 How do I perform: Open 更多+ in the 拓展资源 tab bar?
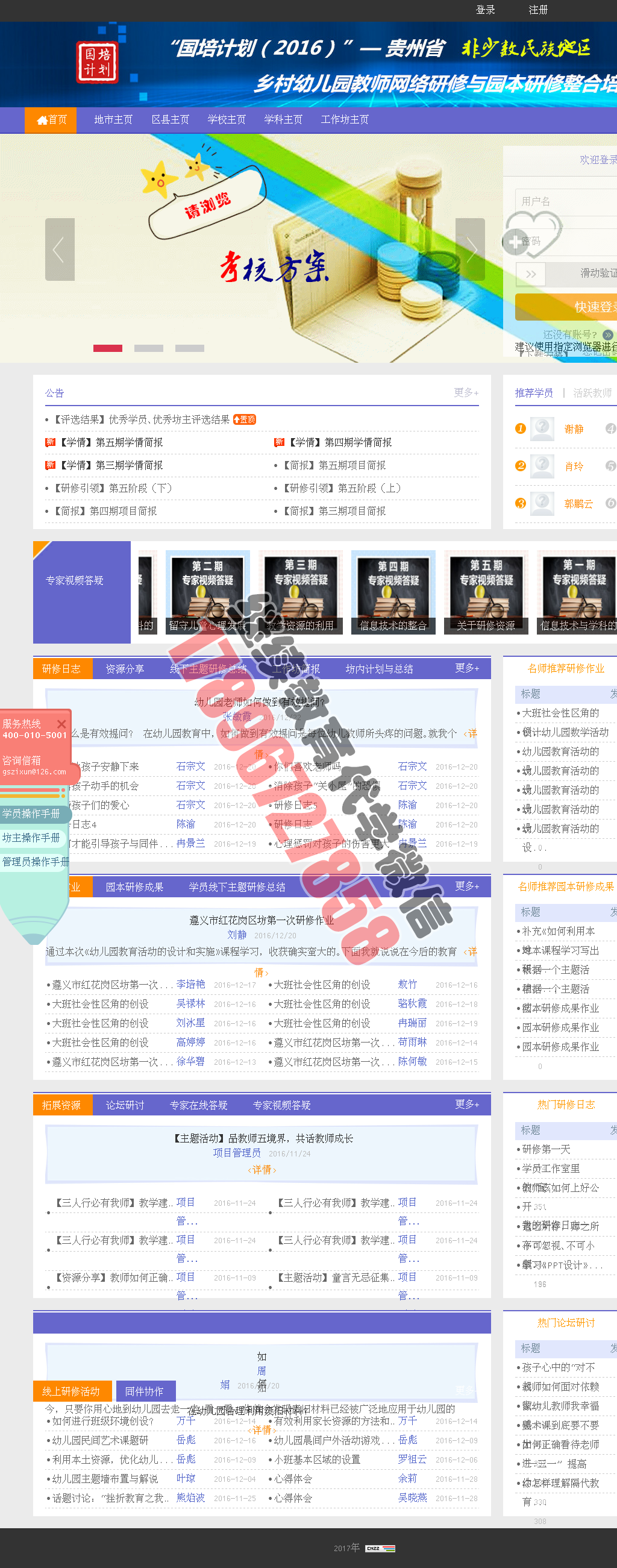(468, 1104)
